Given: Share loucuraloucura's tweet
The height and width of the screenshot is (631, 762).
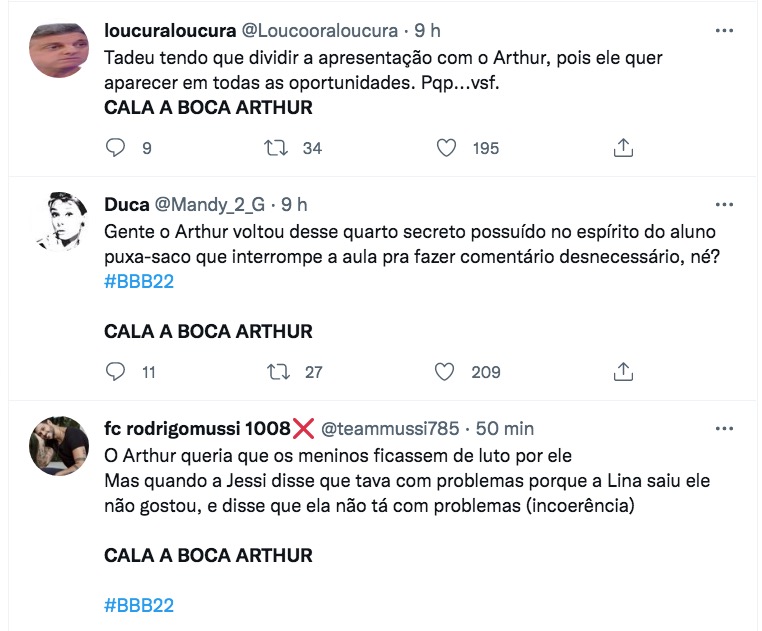Looking at the screenshot, I should (623, 148).
